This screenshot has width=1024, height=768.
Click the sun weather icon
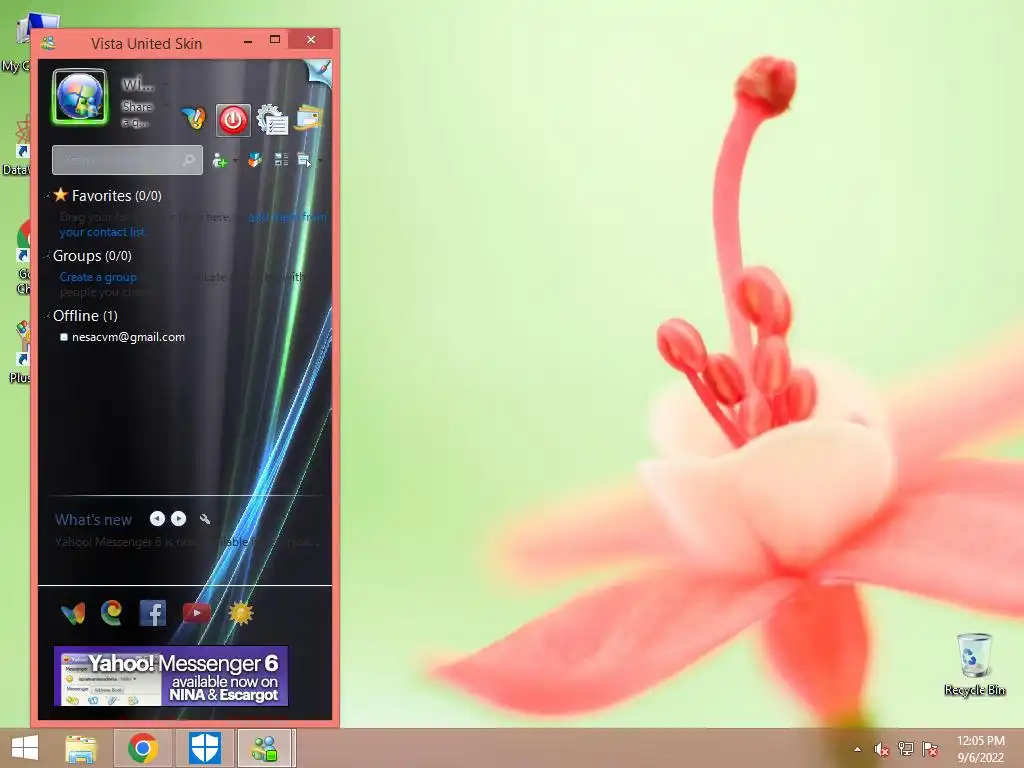point(241,613)
